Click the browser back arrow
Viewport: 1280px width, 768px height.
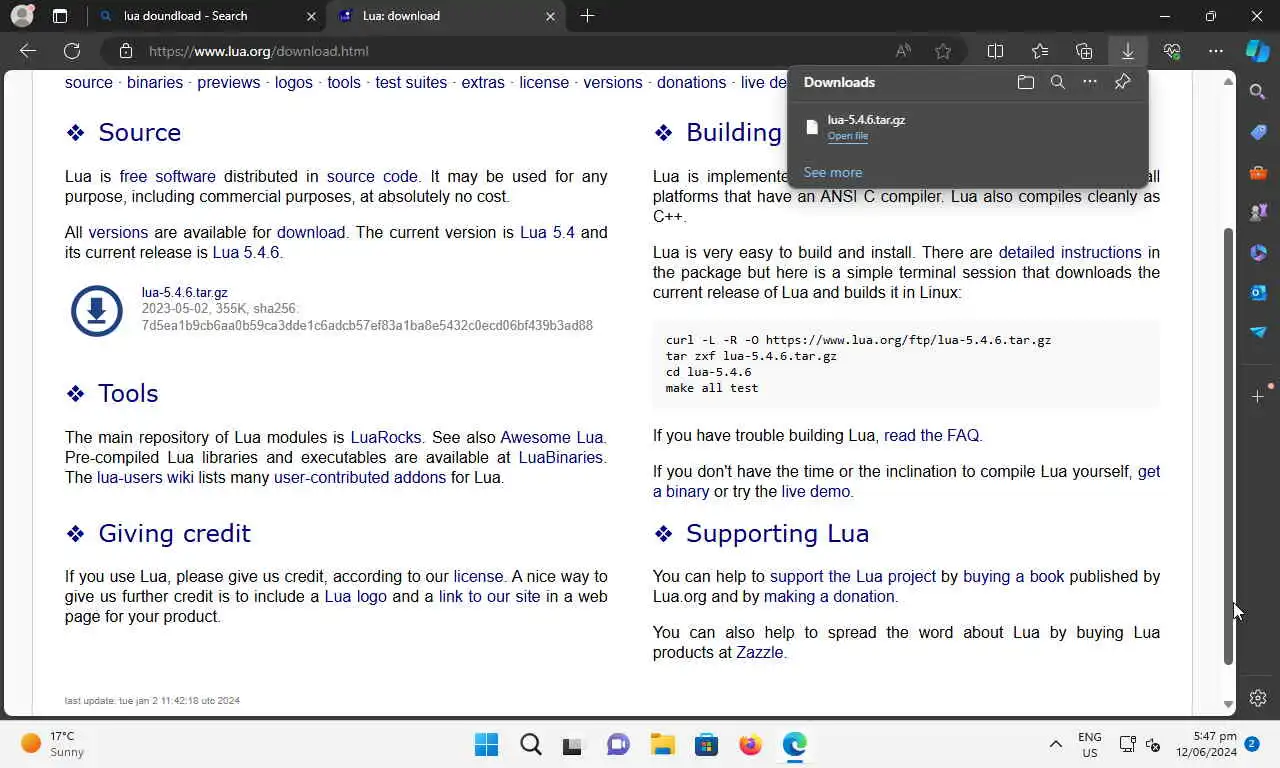pyautogui.click(x=28, y=51)
